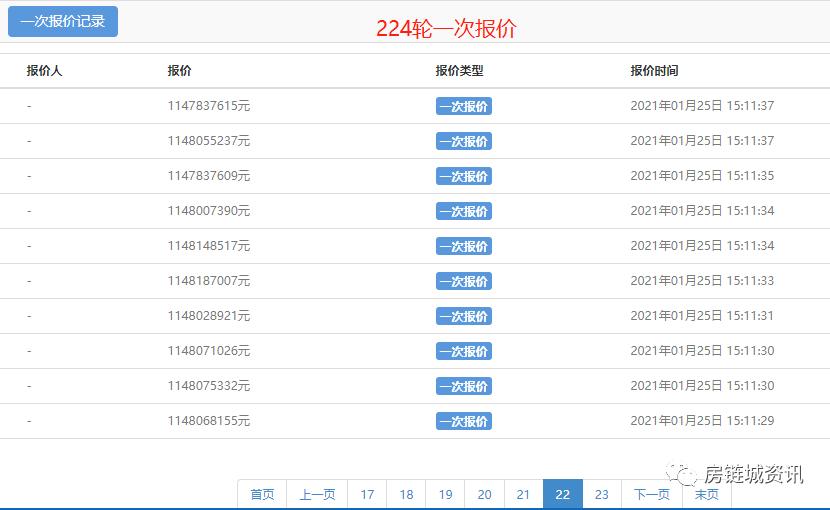The width and height of the screenshot is (830, 510).
Task: Click 一次报价 badge in 1148148517元 row
Action: point(464,246)
